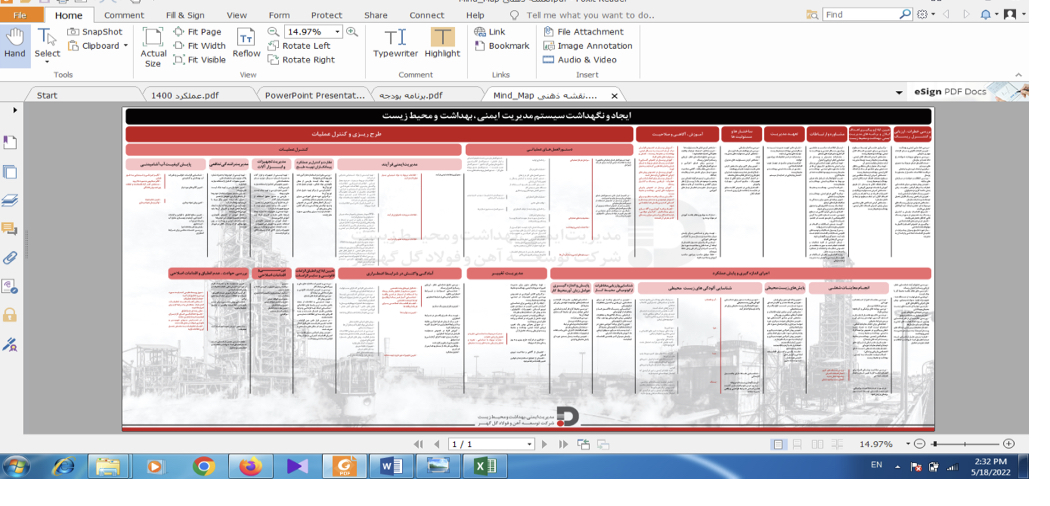The image size is (1050, 506).
Task: Click the zoom out magnifier in ribbon
Action: pos(273,31)
